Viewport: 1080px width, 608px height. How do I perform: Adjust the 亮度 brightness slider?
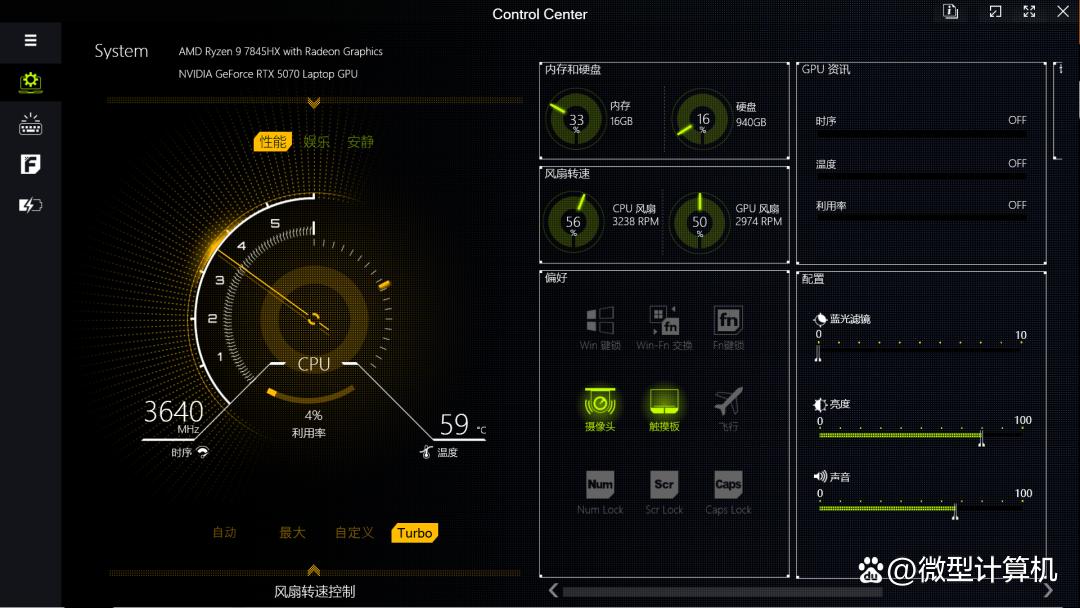click(x=981, y=436)
